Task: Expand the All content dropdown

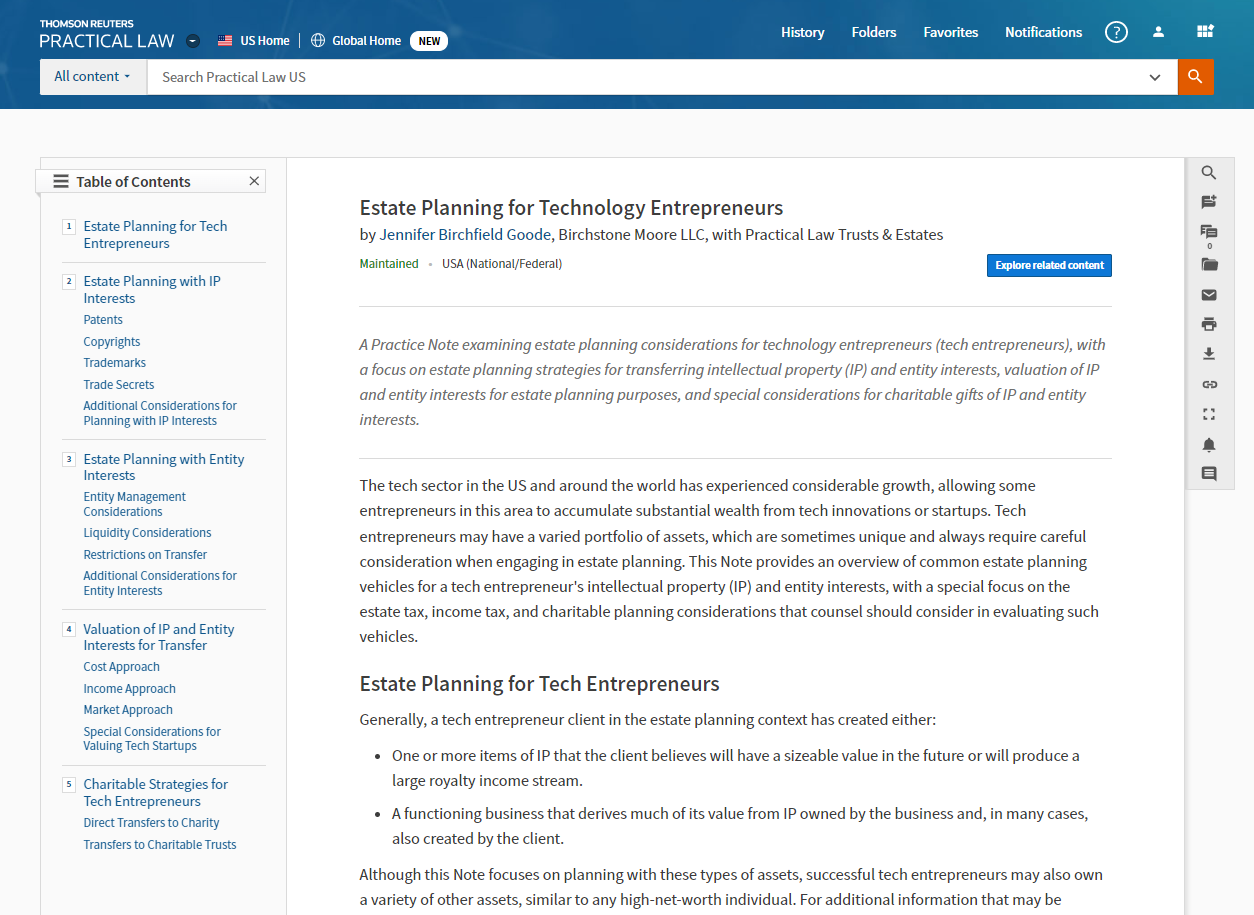Action: coord(92,77)
